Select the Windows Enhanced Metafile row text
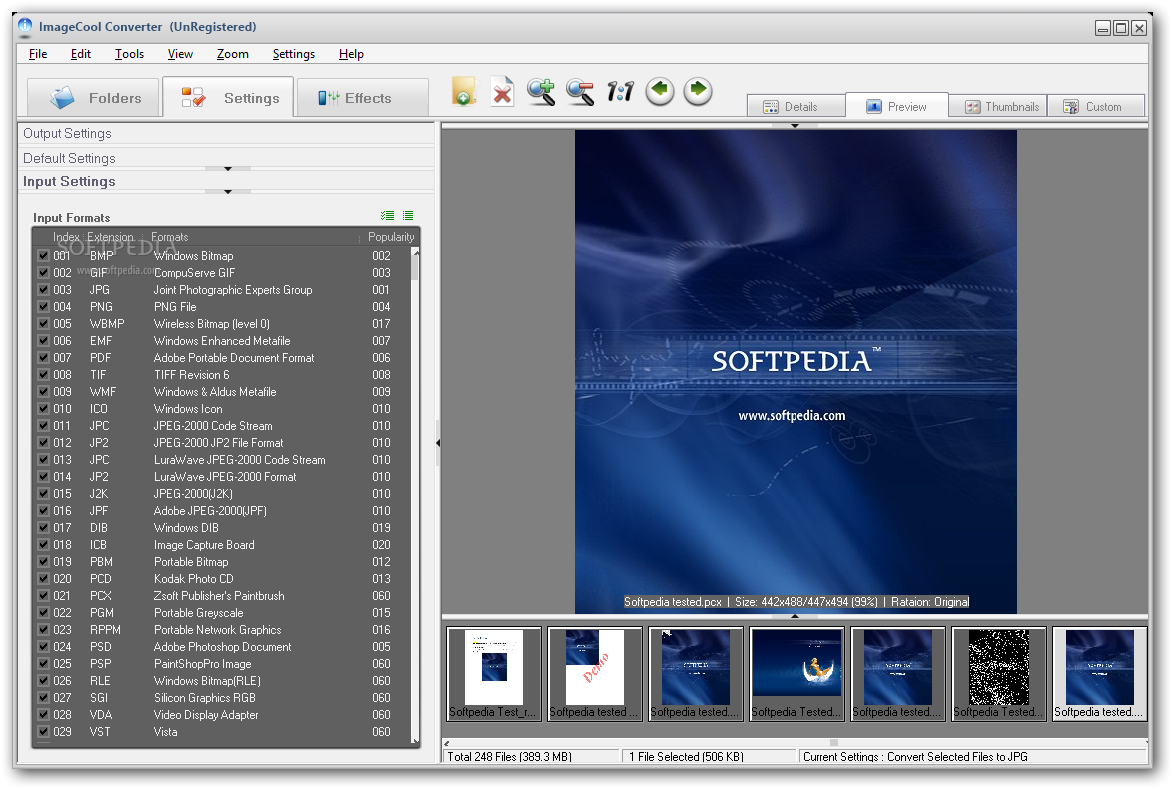This screenshot has width=1173, height=789. pos(221,340)
